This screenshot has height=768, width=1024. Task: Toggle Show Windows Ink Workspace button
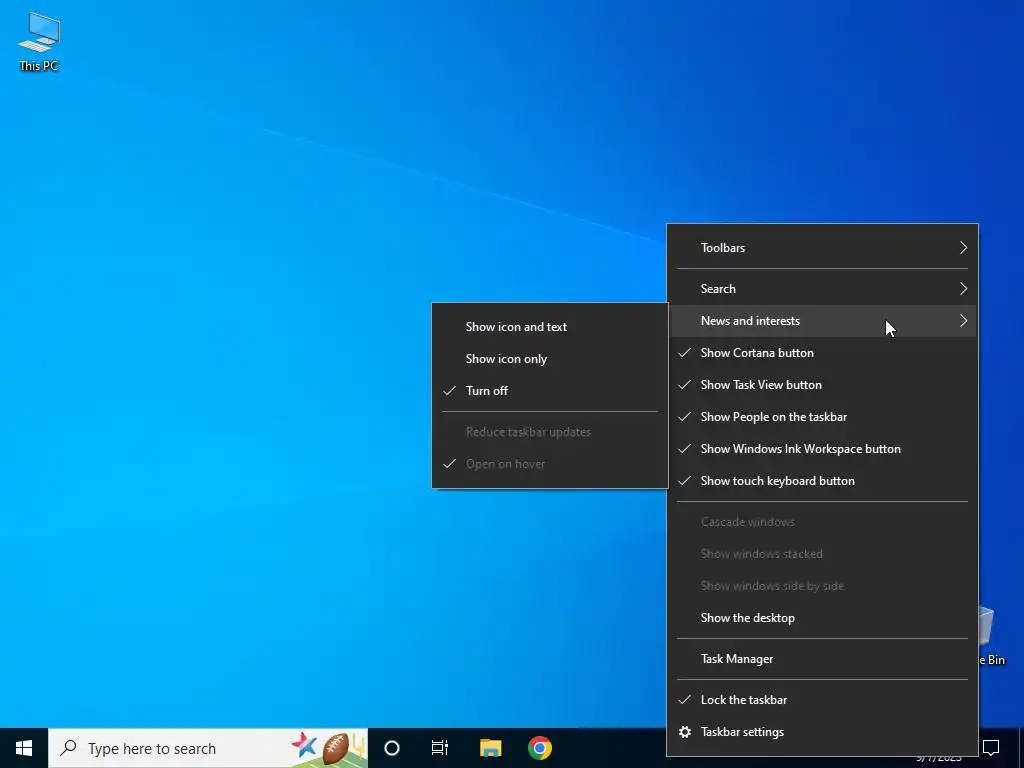pos(822,449)
